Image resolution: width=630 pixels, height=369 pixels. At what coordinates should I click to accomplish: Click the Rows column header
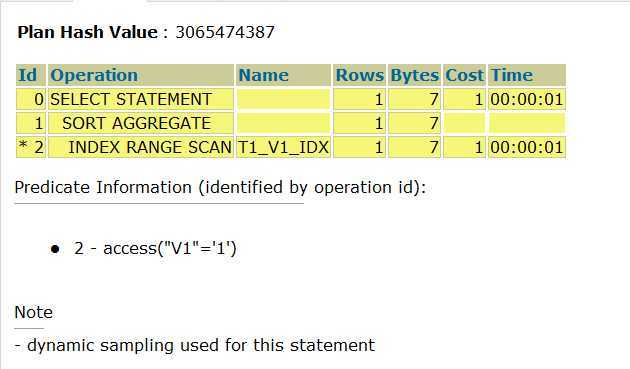pos(360,75)
